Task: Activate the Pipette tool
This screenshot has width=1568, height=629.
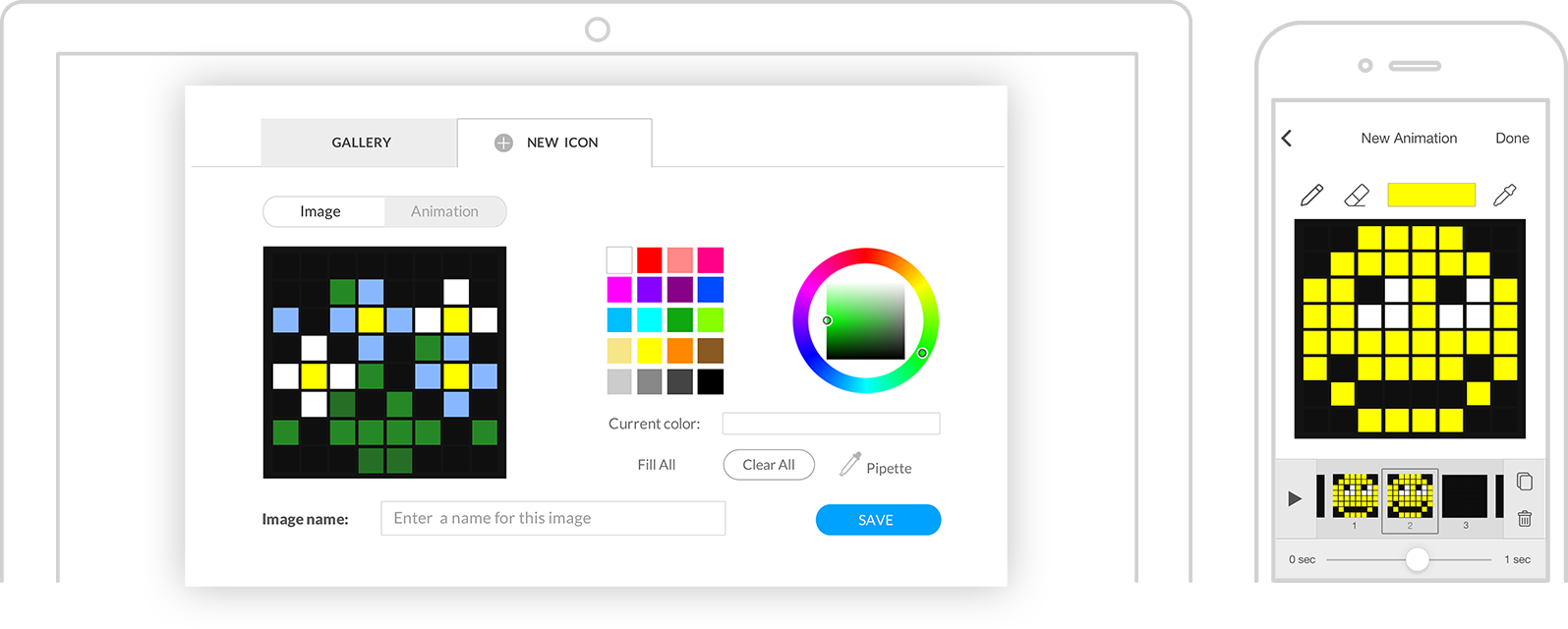Action: tap(876, 466)
